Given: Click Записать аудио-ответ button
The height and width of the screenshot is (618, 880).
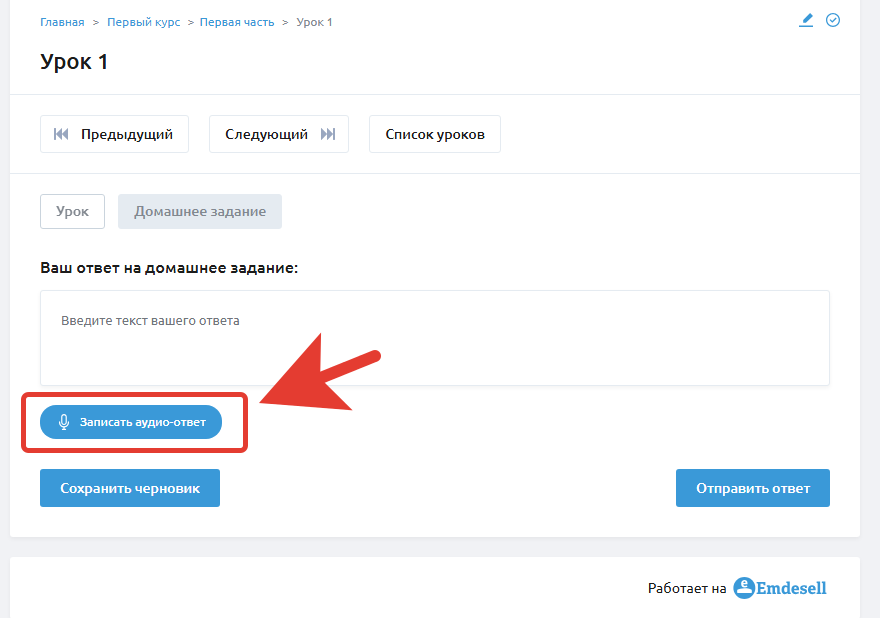Looking at the screenshot, I should [131, 422].
